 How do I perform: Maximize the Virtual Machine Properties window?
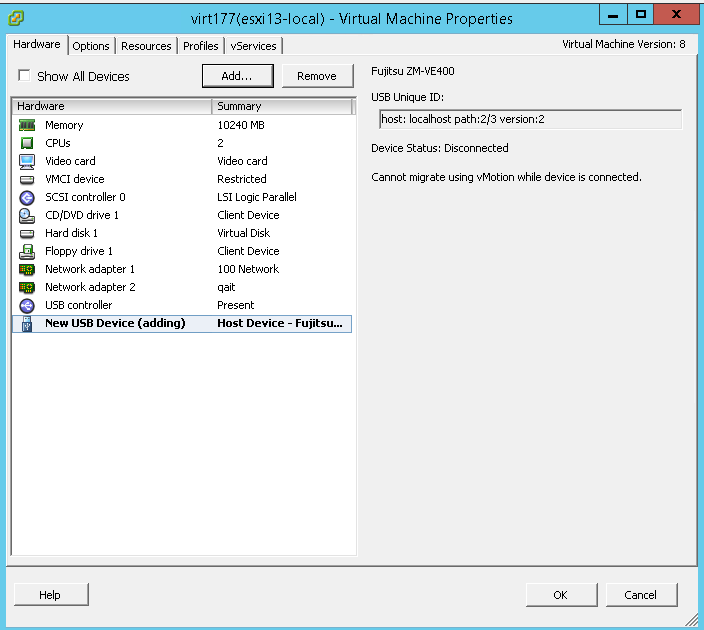point(641,15)
